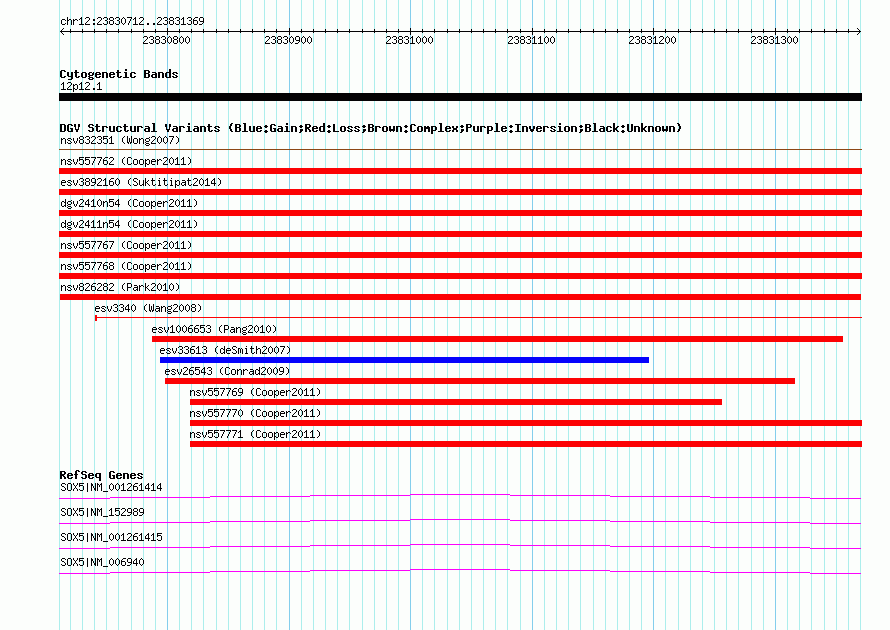Select the Cytogenetic Bands track title
This screenshot has height=630, width=890.
coord(119,74)
